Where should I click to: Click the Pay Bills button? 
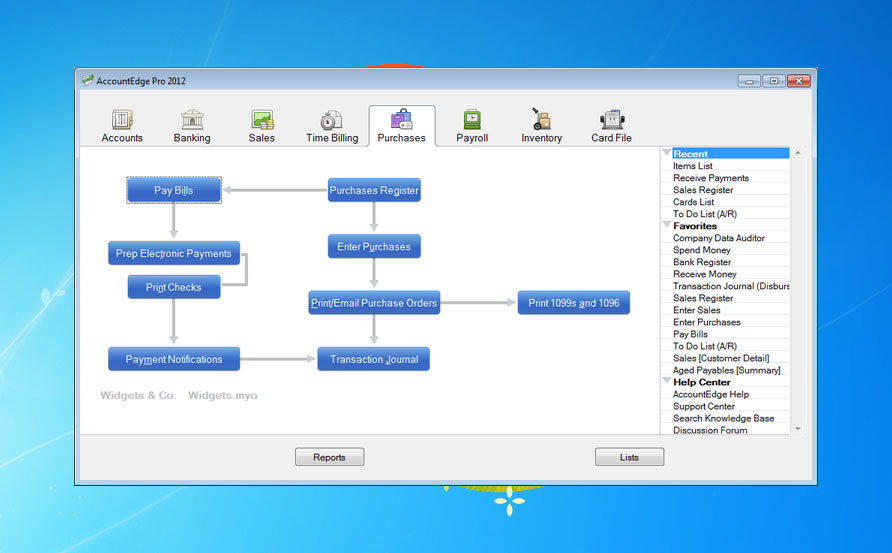pyautogui.click(x=174, y=190)
